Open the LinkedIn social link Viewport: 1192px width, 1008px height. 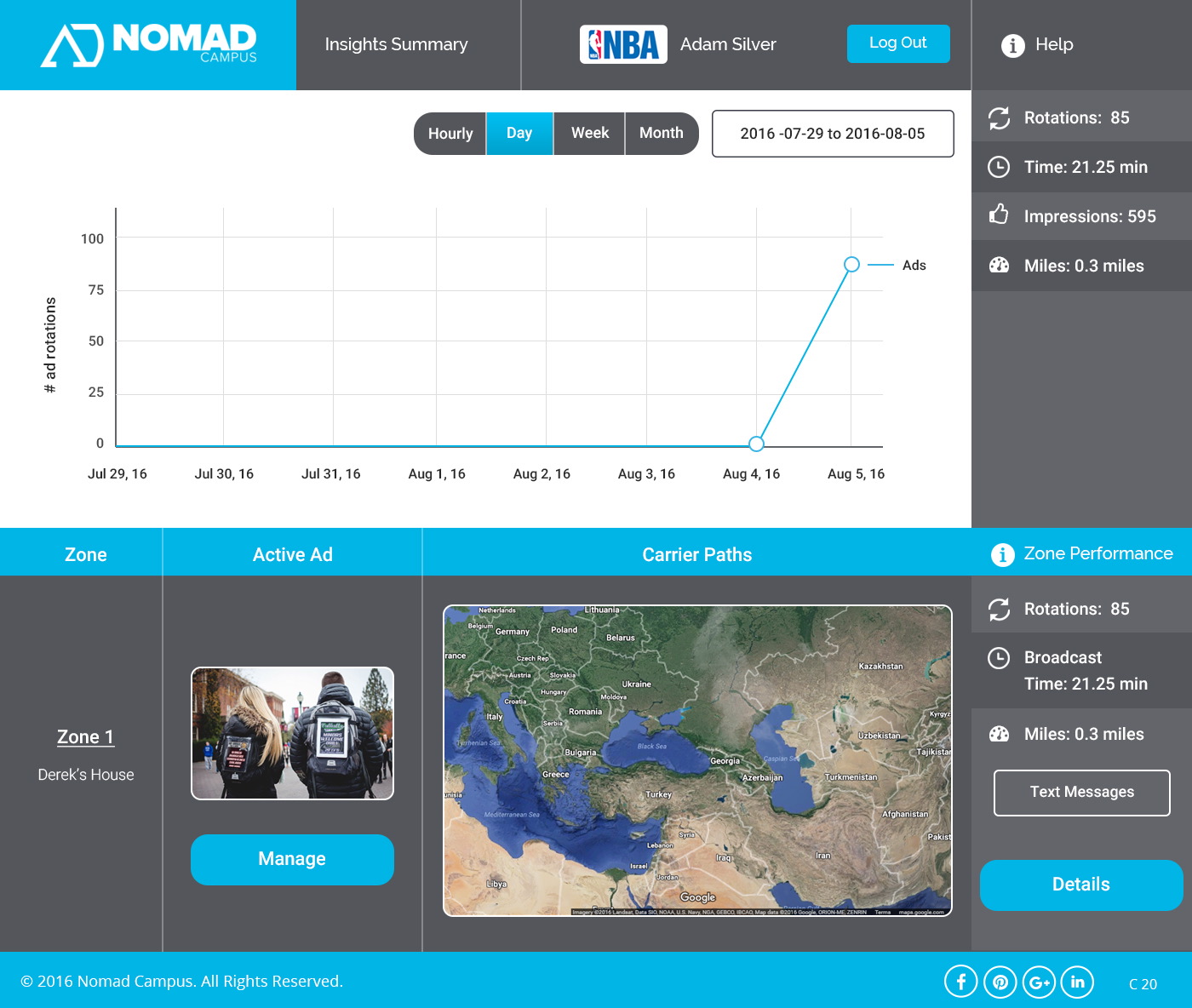[1077, 982]
